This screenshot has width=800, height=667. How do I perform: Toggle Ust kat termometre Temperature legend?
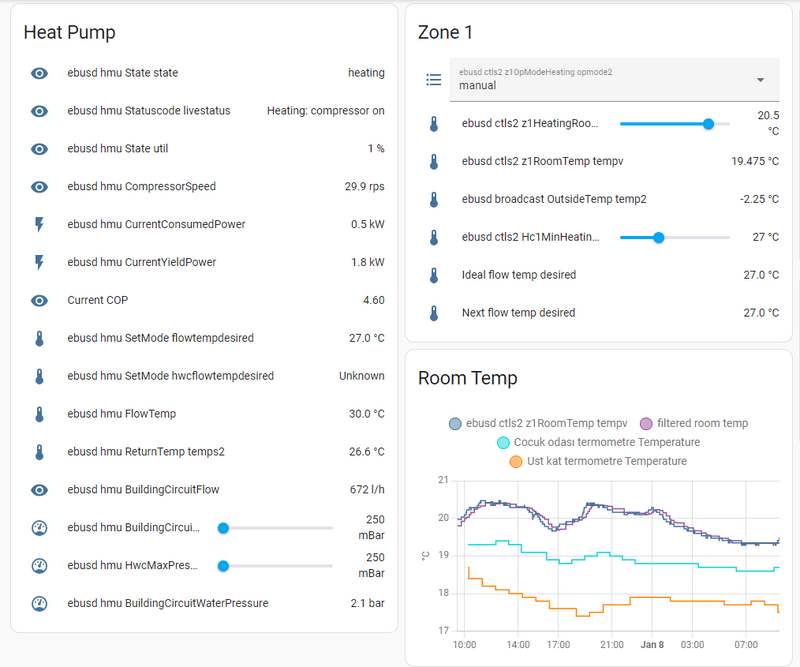tap(598, 461)
